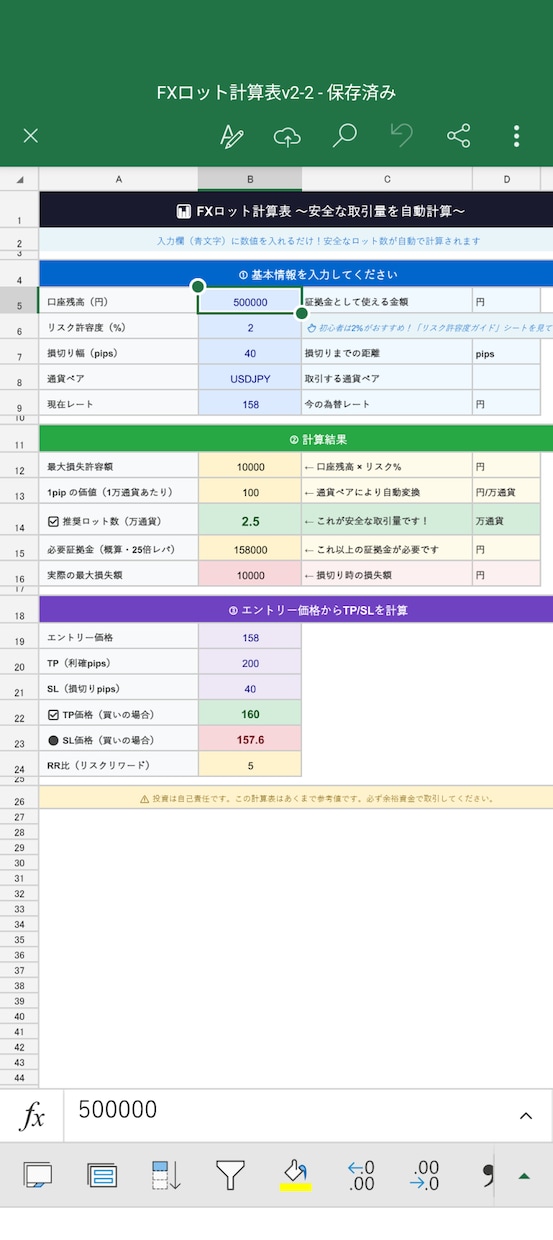Expand the formula bar with the chevron
553x1240 pixels.
(x=525, y=1116)
